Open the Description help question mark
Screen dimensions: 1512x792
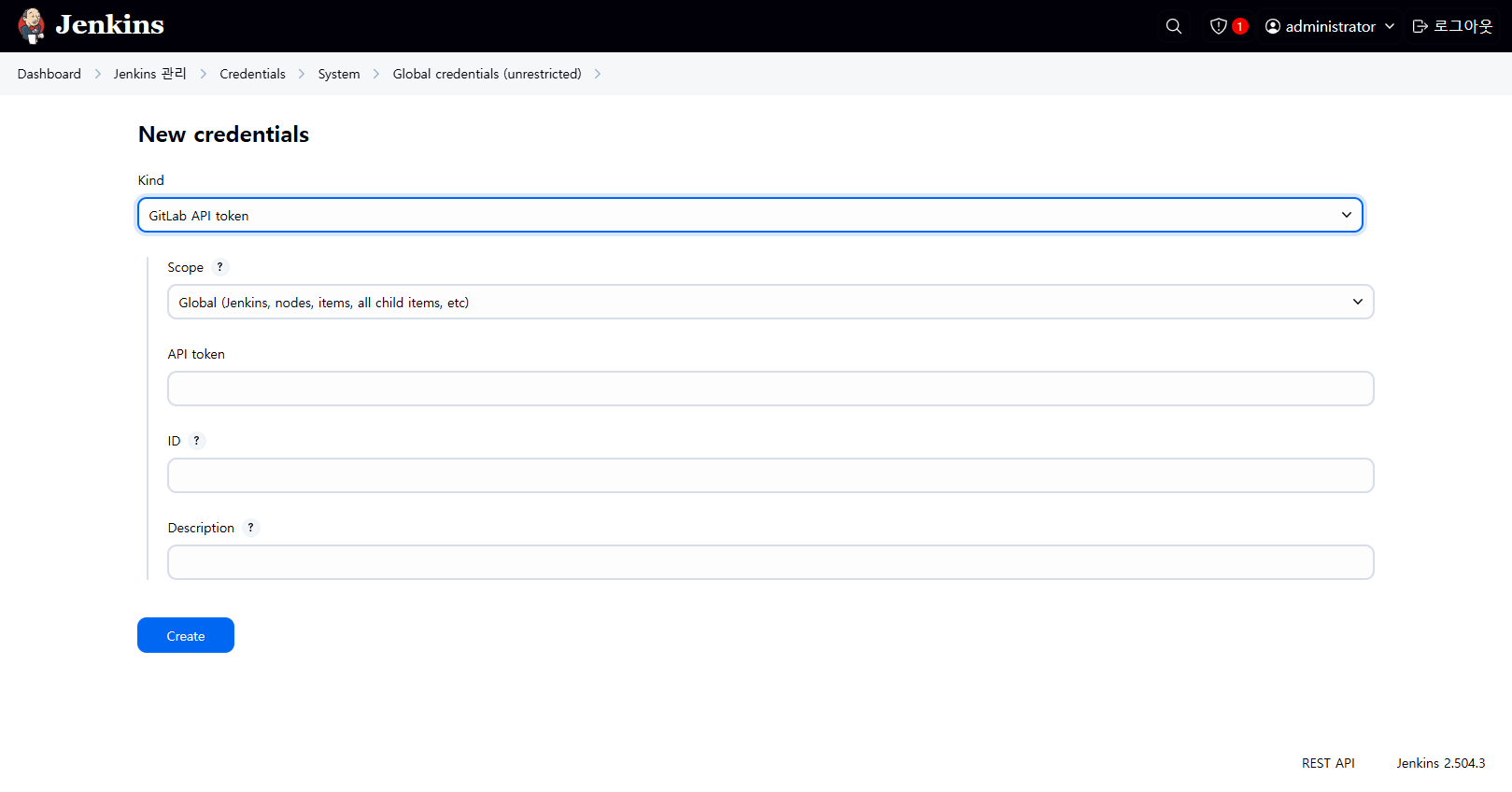point(250,528)
